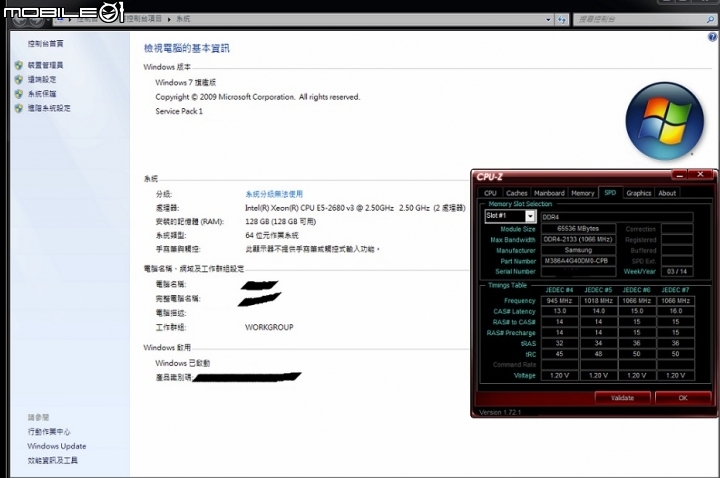
Task: Click the Week/Year value 03 / 14
Action: click(x=677, y=271)
